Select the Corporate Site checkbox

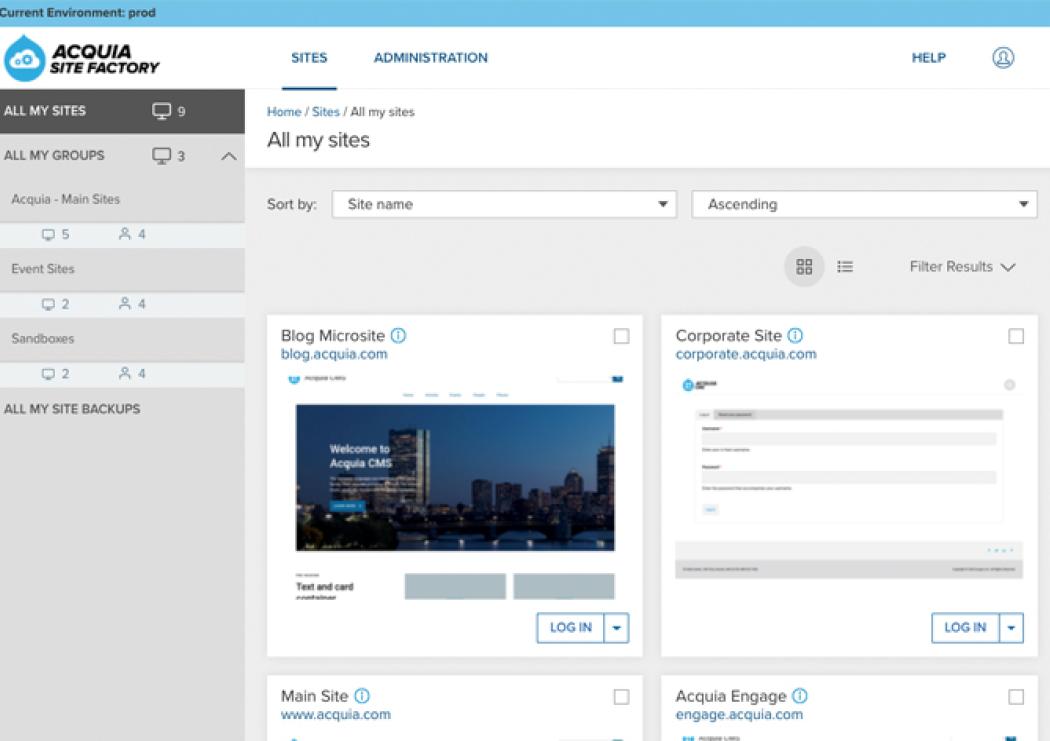point(1016,336)
